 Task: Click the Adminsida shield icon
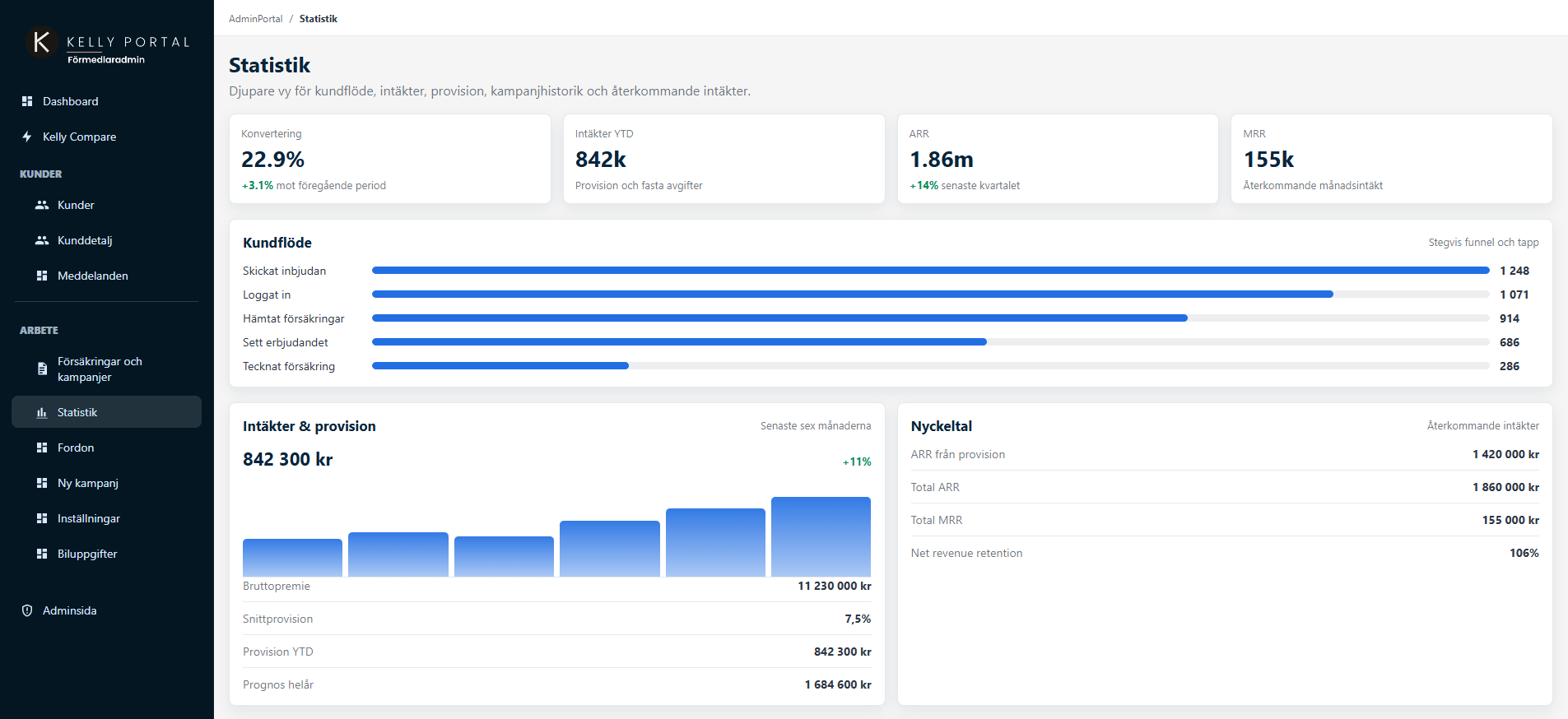click(27, 610)
